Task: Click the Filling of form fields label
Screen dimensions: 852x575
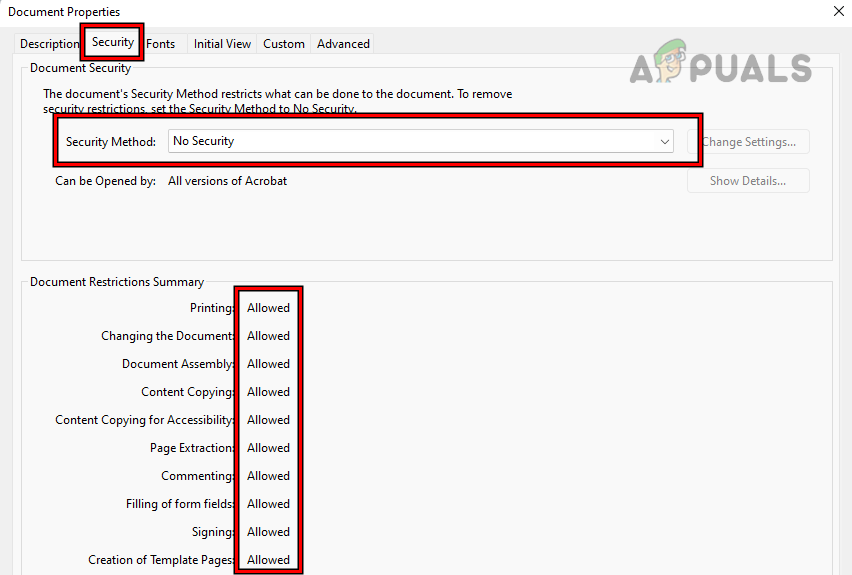Action: pyautogui.click(x=180, y=504)
